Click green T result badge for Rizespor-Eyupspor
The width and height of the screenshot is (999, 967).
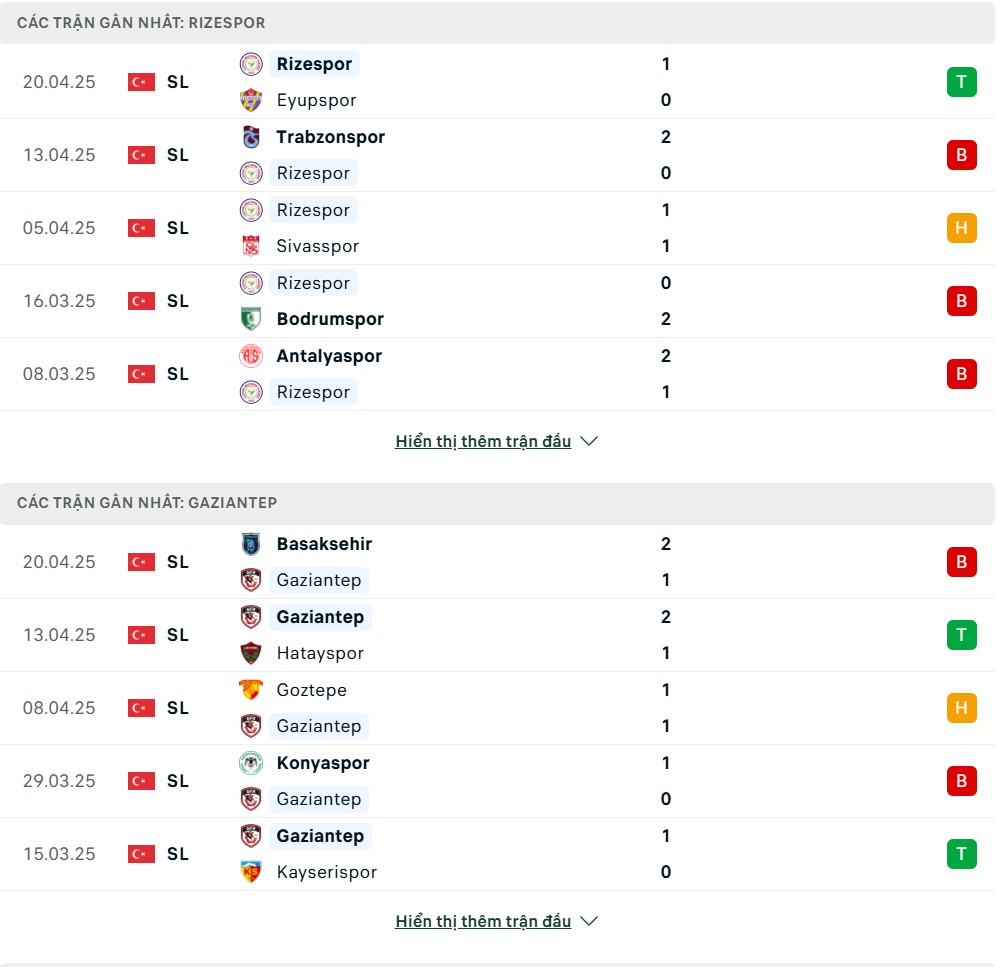[961, 82]
